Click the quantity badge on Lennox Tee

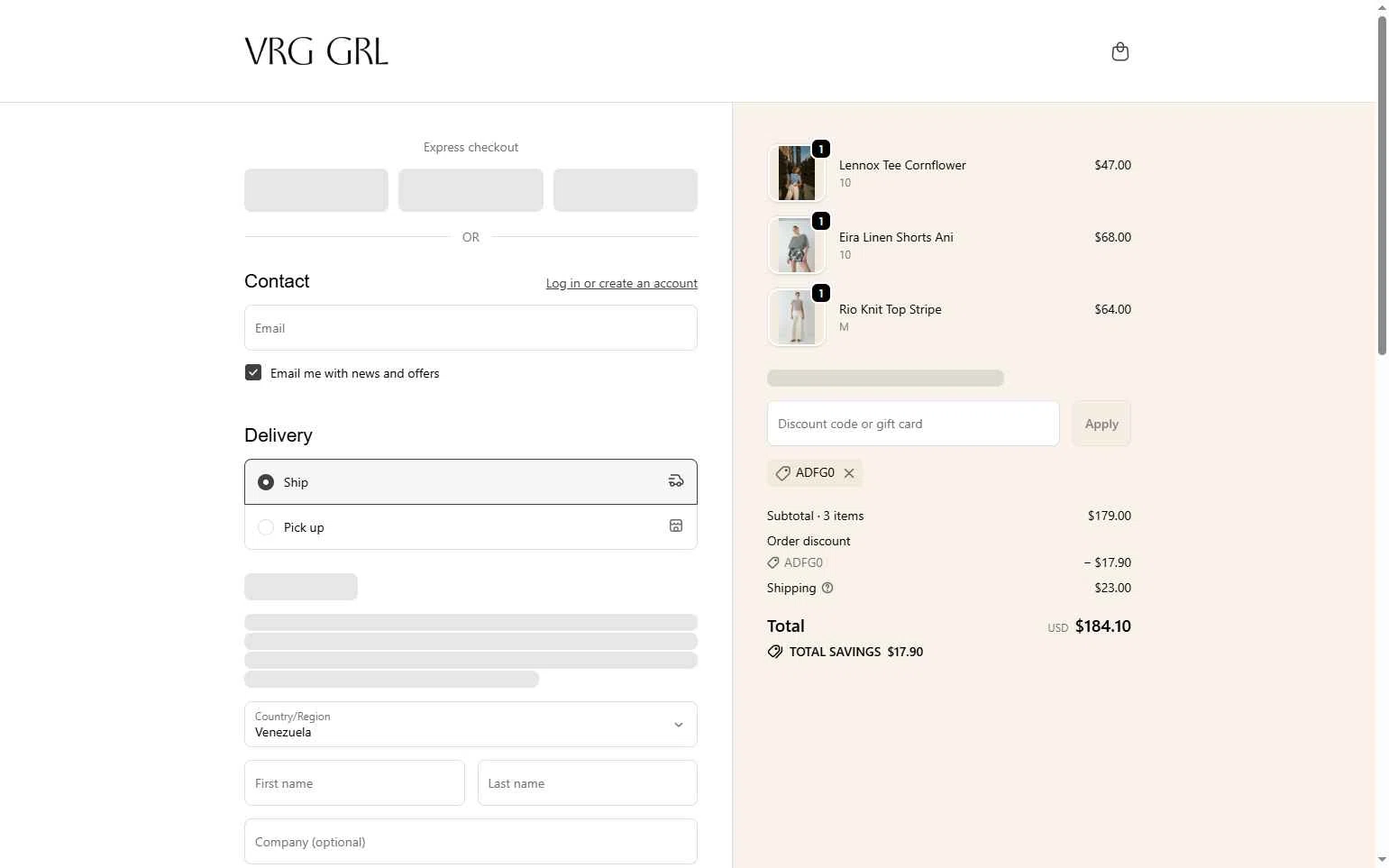coord(821,149)
